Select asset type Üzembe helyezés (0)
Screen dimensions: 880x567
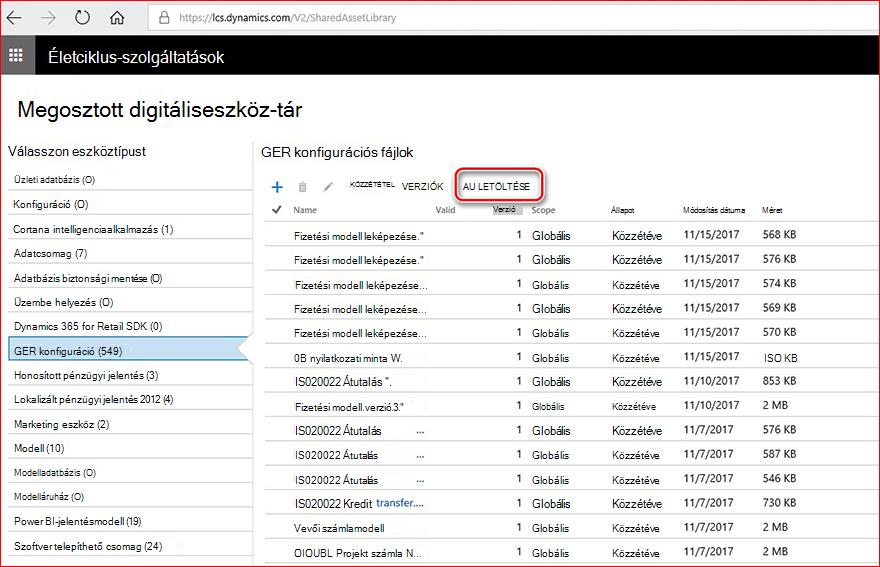pyautogui.click(x=130, y=302)
